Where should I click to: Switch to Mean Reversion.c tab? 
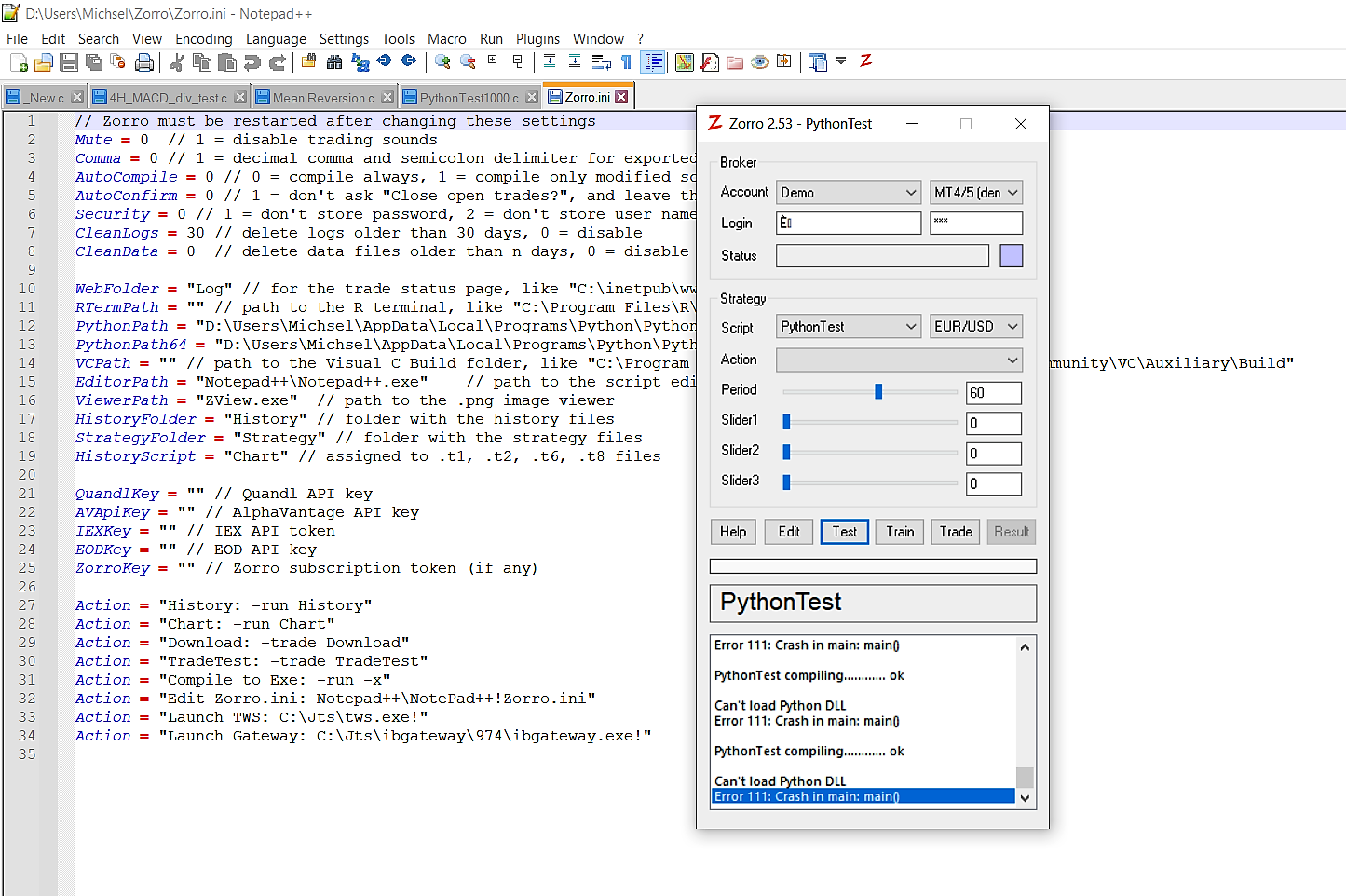[x=323, y=98]
